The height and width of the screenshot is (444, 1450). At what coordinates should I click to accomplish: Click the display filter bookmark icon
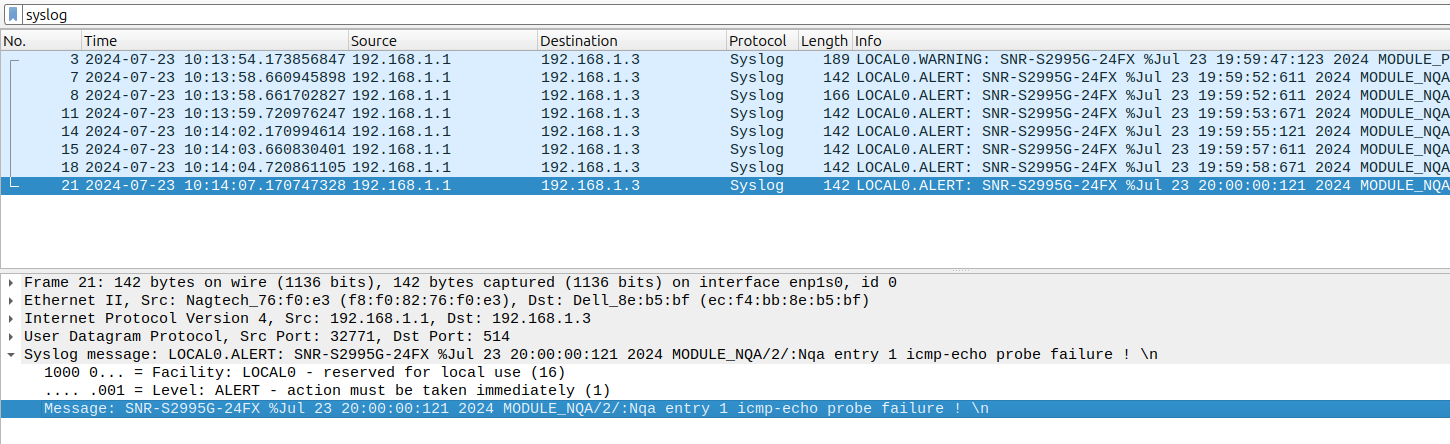click(12, 15)
